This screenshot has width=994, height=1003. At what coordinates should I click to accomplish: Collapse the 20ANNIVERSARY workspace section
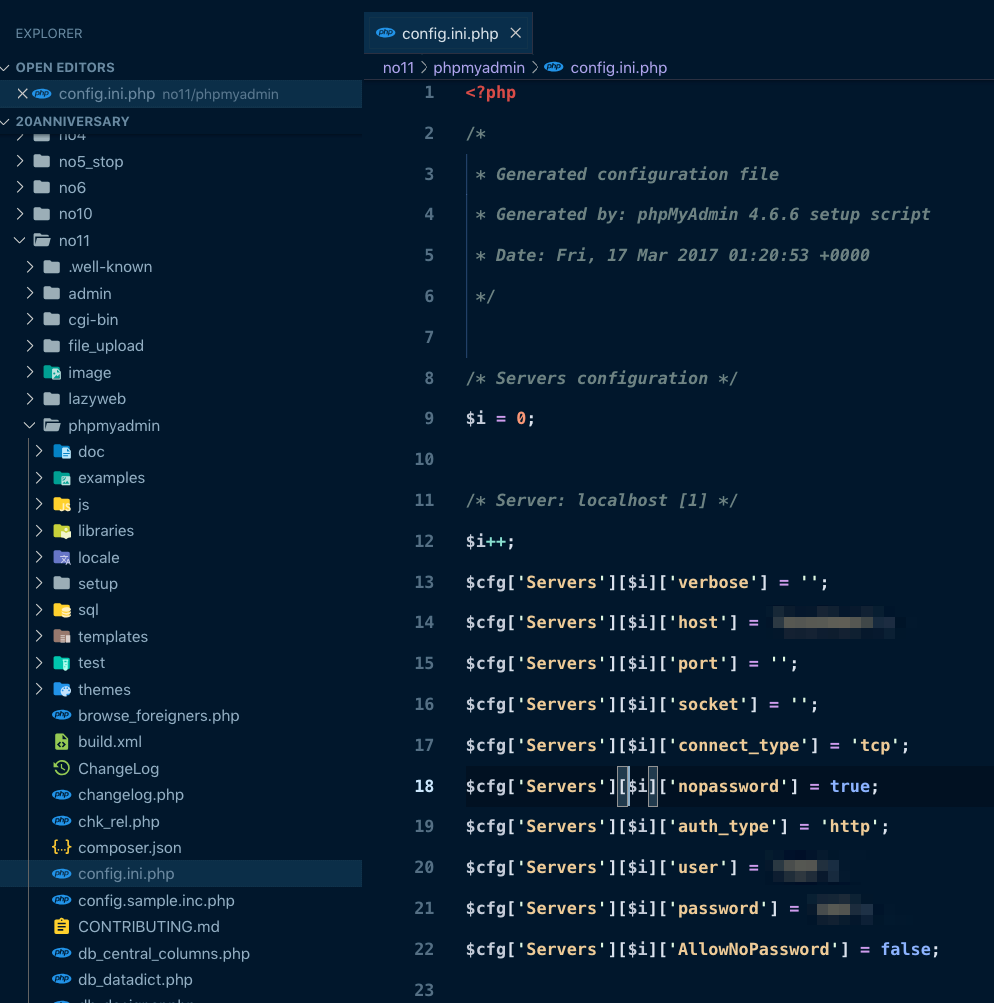tap(6, 121)
